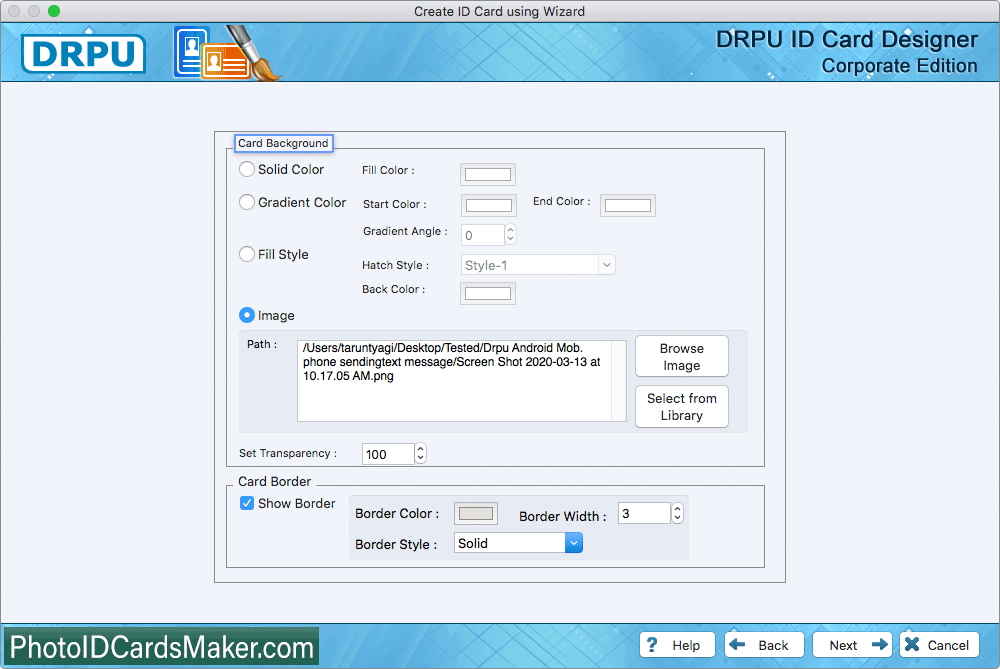
Task: Click the Card Background group label
Action: (283, 143)
